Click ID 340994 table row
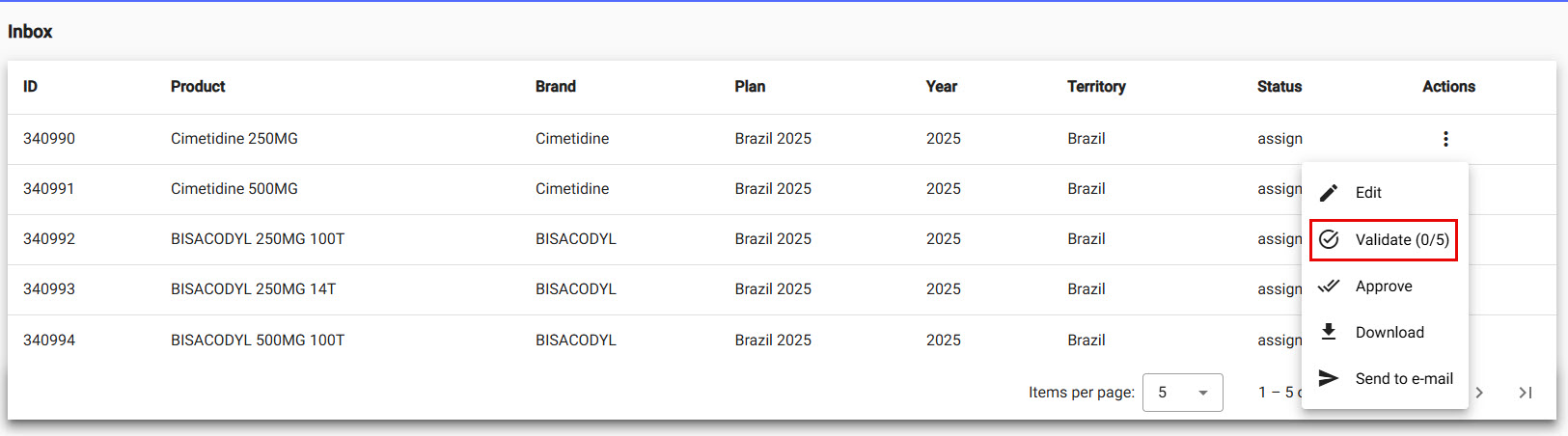 (x=49, y=341)
